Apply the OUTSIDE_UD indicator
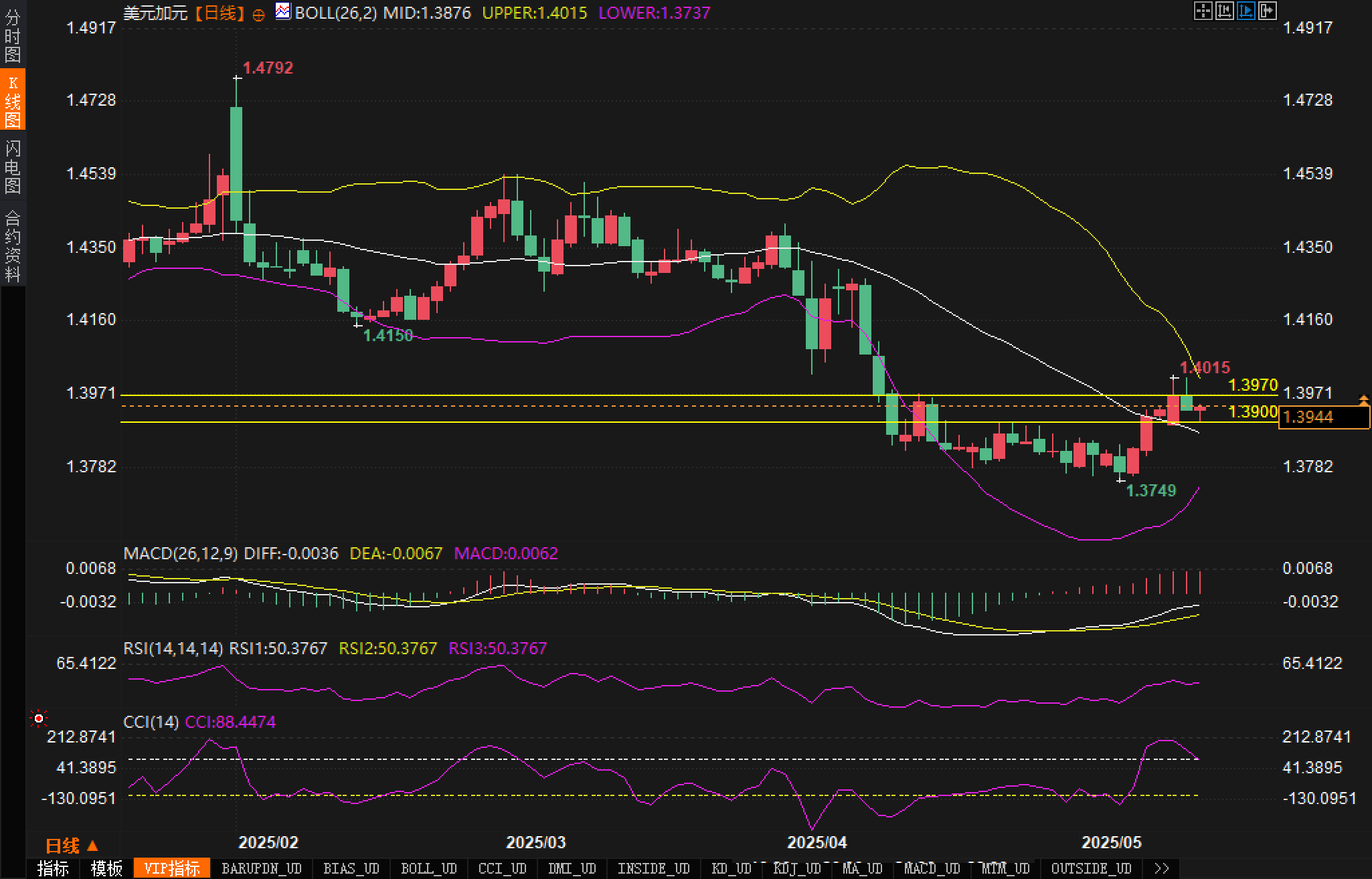The height and width of the screenshot is (879, 1372). click(1092, 868)
